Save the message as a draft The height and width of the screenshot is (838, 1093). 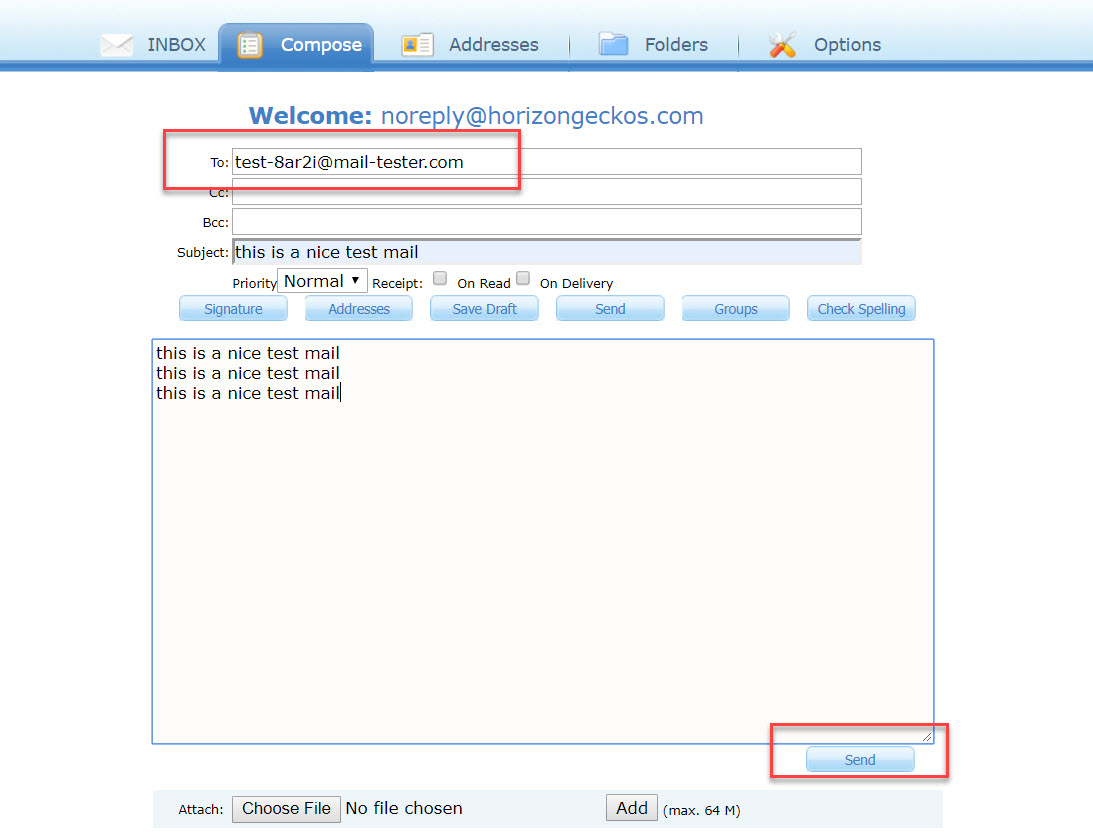tap(484, 308)
